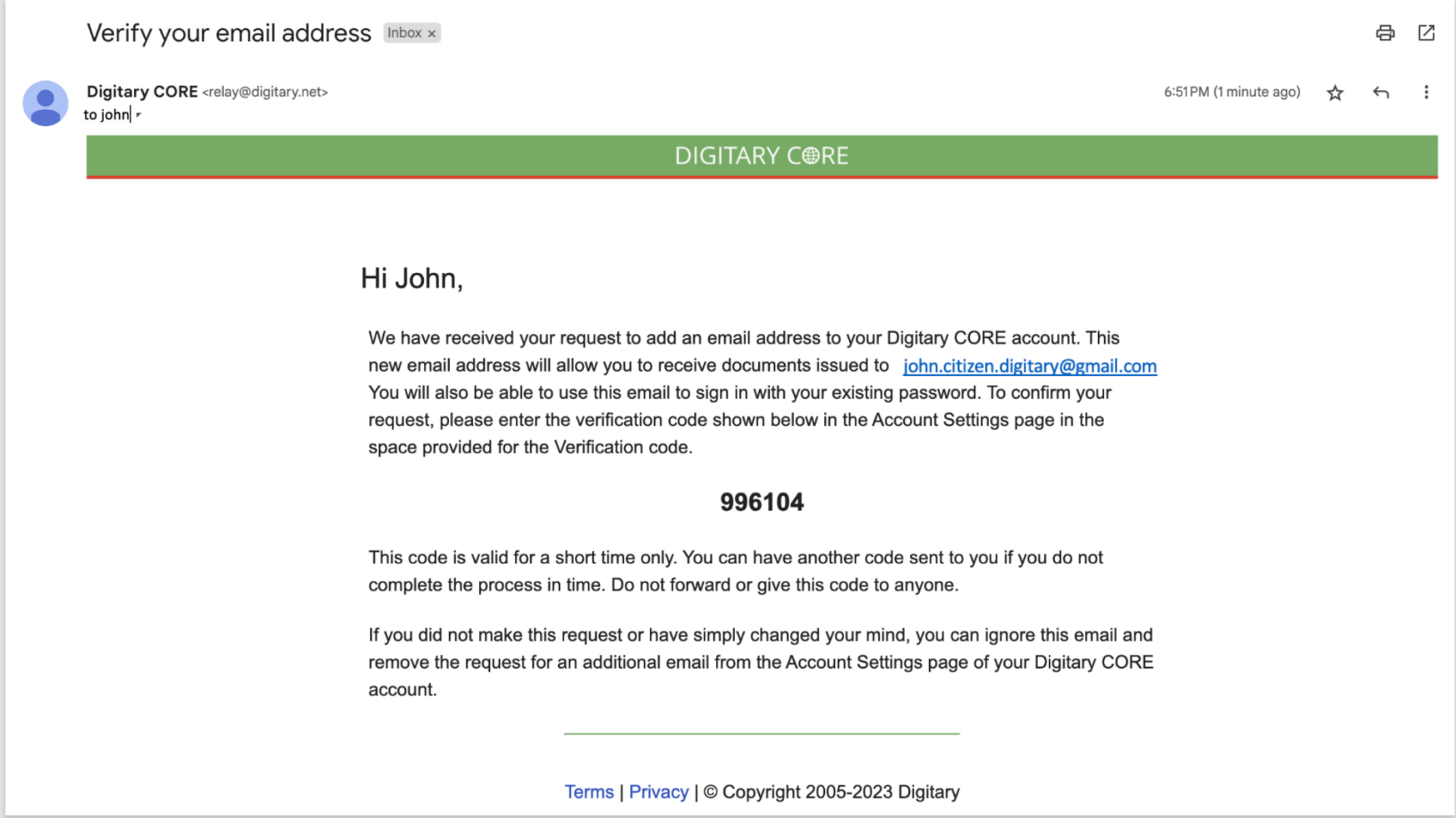This screenshot has width=1456, height=818.
Task: Star the Verify your email address message
Action: 1335,92
